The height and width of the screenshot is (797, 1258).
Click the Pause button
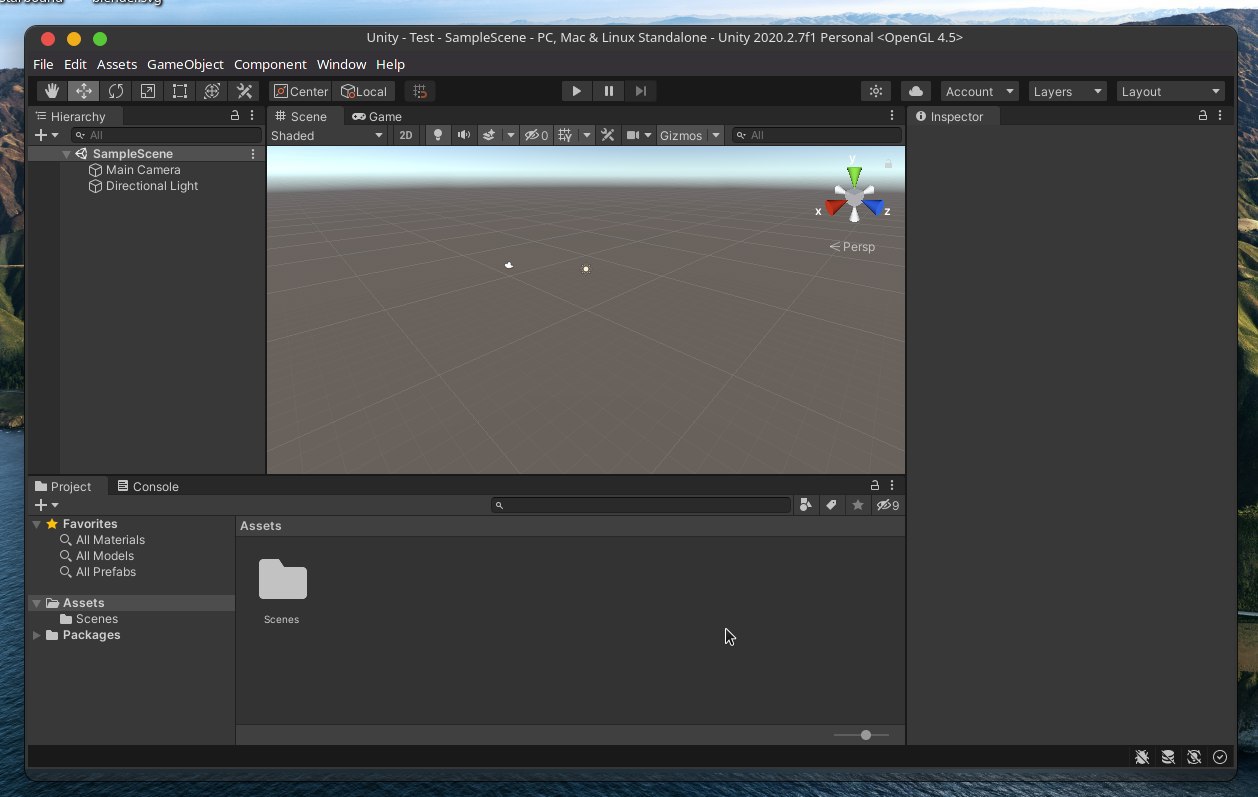pos(608,91)
